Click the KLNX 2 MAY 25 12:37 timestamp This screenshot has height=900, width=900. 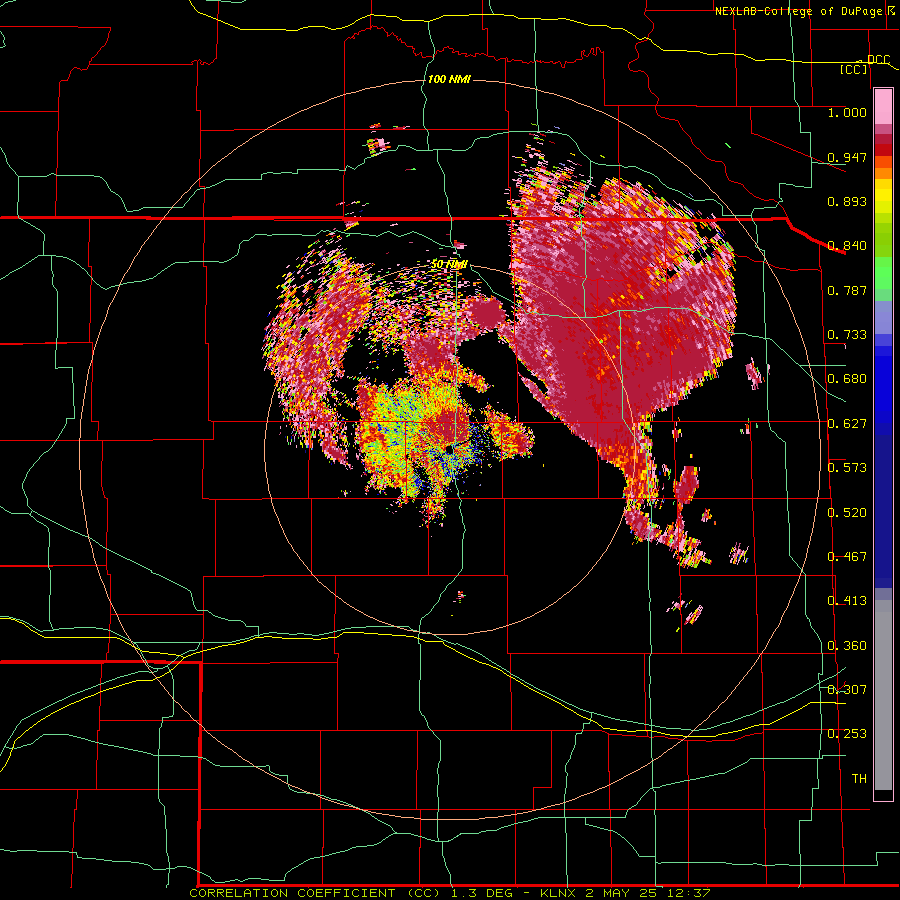(625, 893)
